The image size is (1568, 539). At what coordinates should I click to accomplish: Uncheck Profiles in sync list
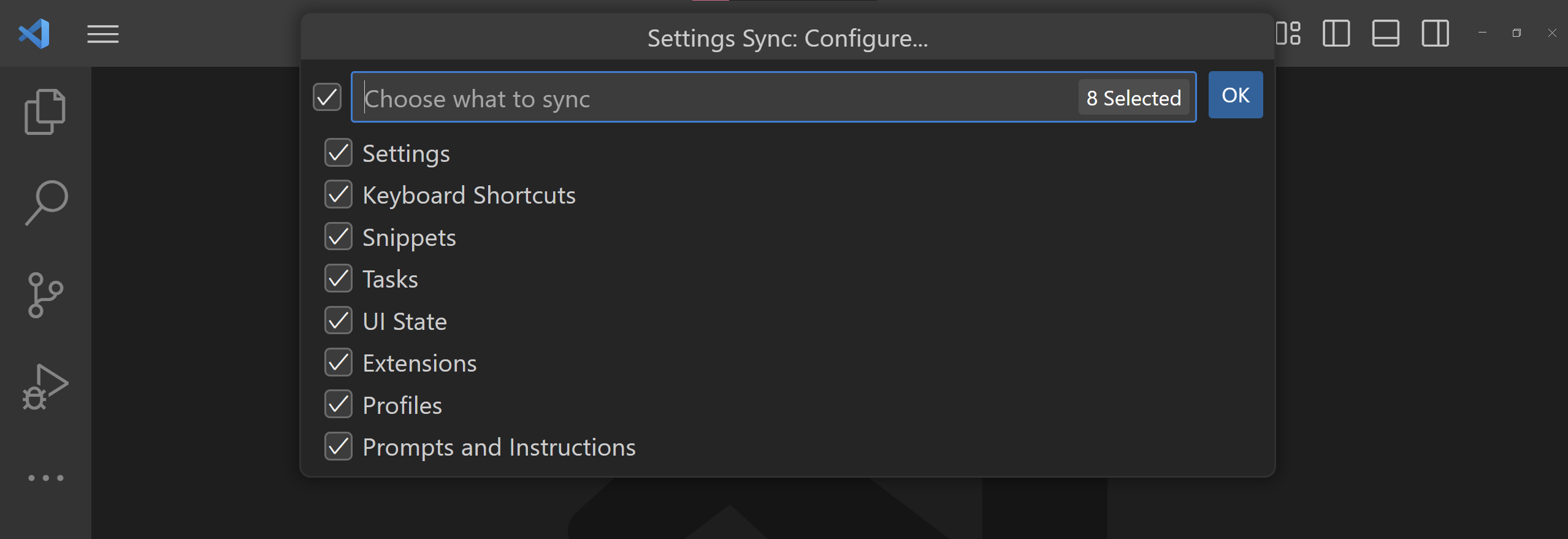click(x=338, y=405)
